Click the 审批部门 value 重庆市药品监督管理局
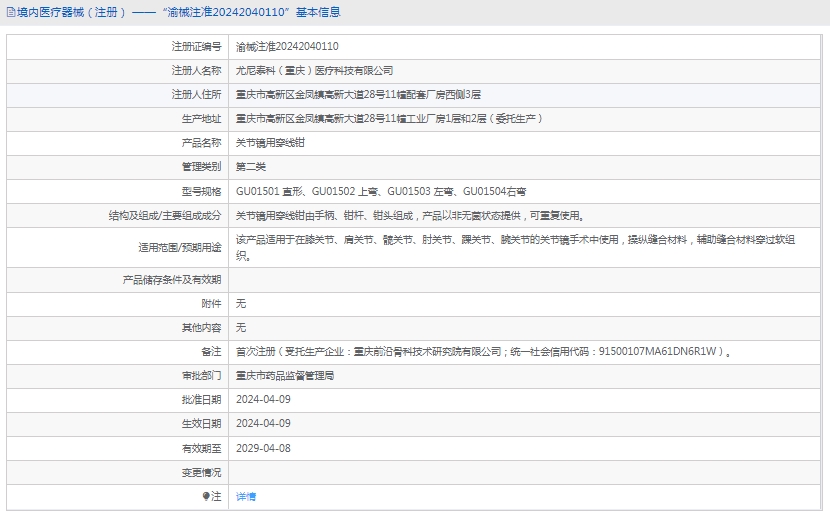 click(x=285, y=376)
